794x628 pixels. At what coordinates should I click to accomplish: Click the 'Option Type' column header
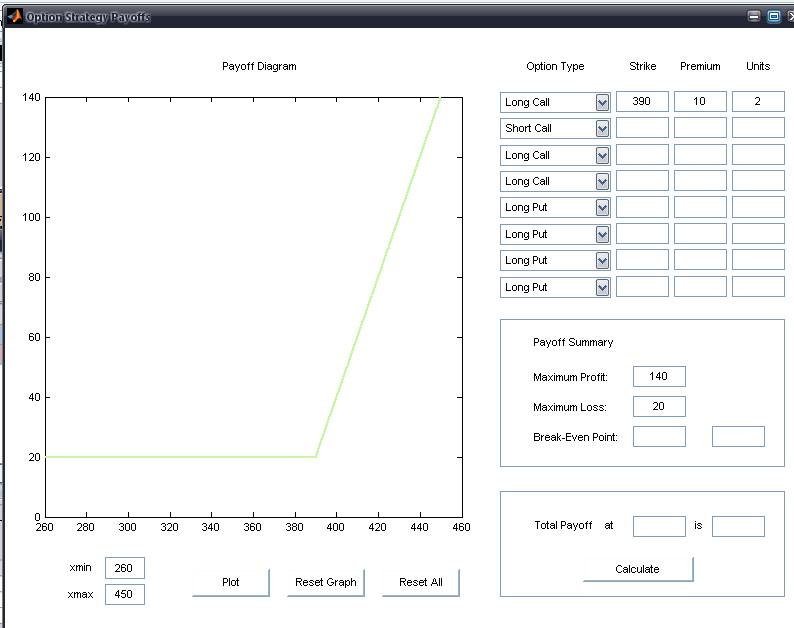pyautogui.click(x=555, y=66)
